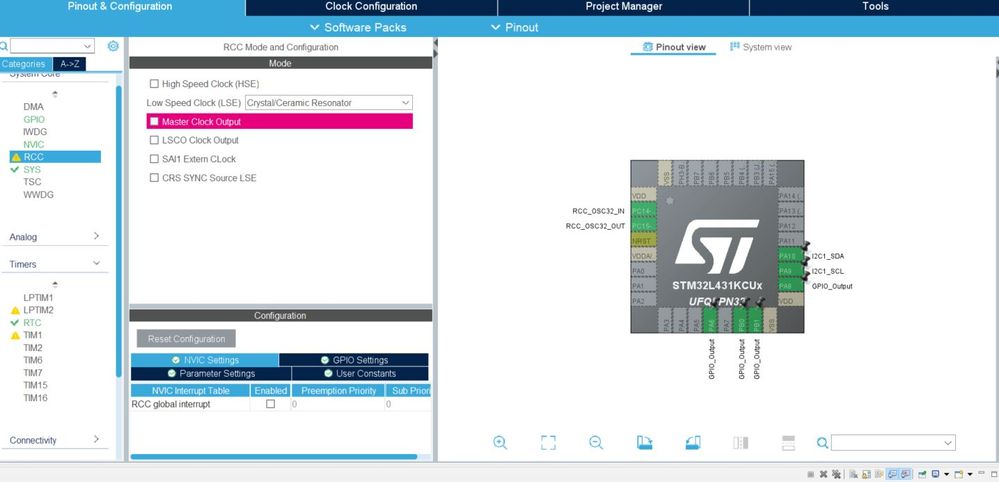Open the GPIO Settings tab
Image resolution: width=999 pixels, height=482 pixels.
point(354,360)
